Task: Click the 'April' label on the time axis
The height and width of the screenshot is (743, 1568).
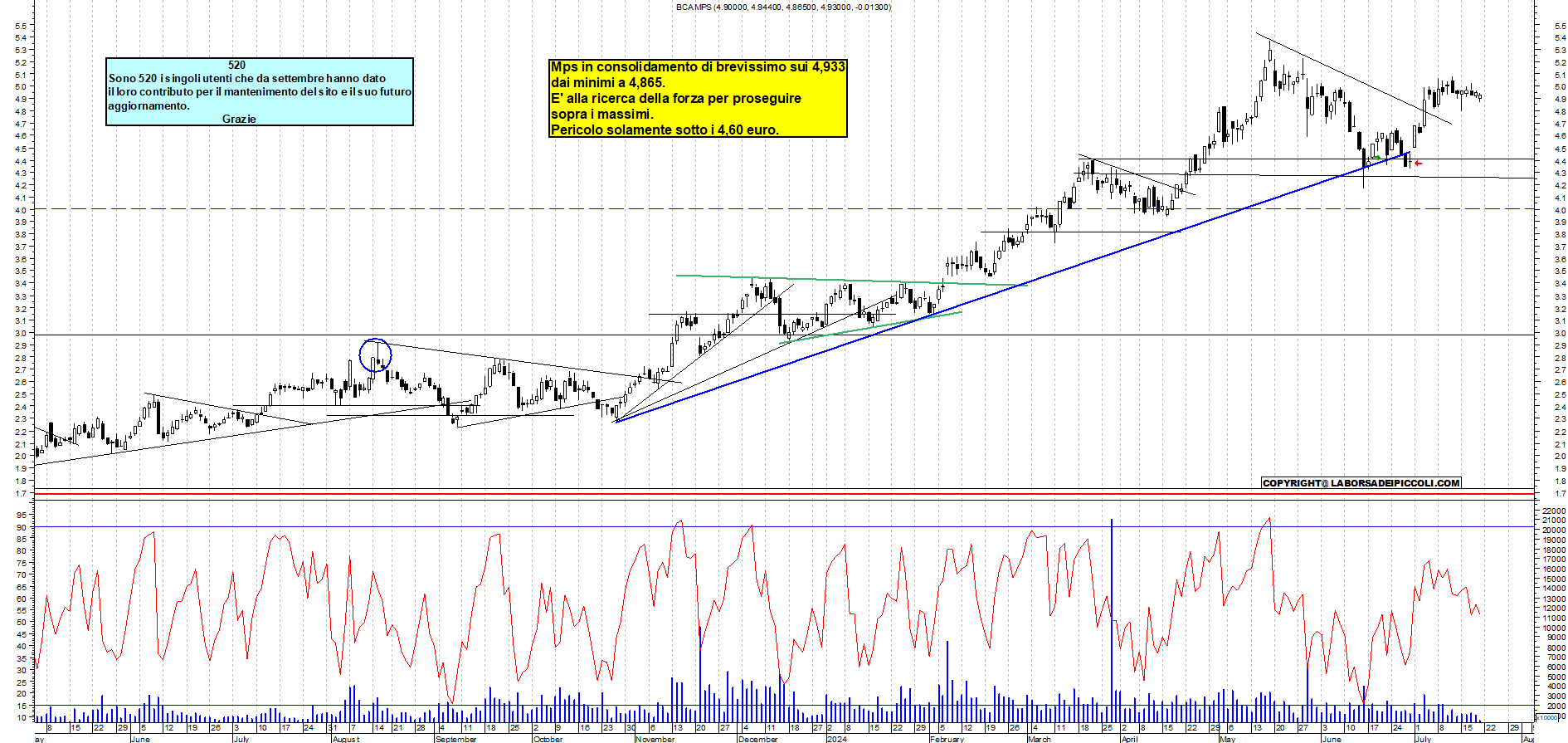Action: (x=1130, y=739)
